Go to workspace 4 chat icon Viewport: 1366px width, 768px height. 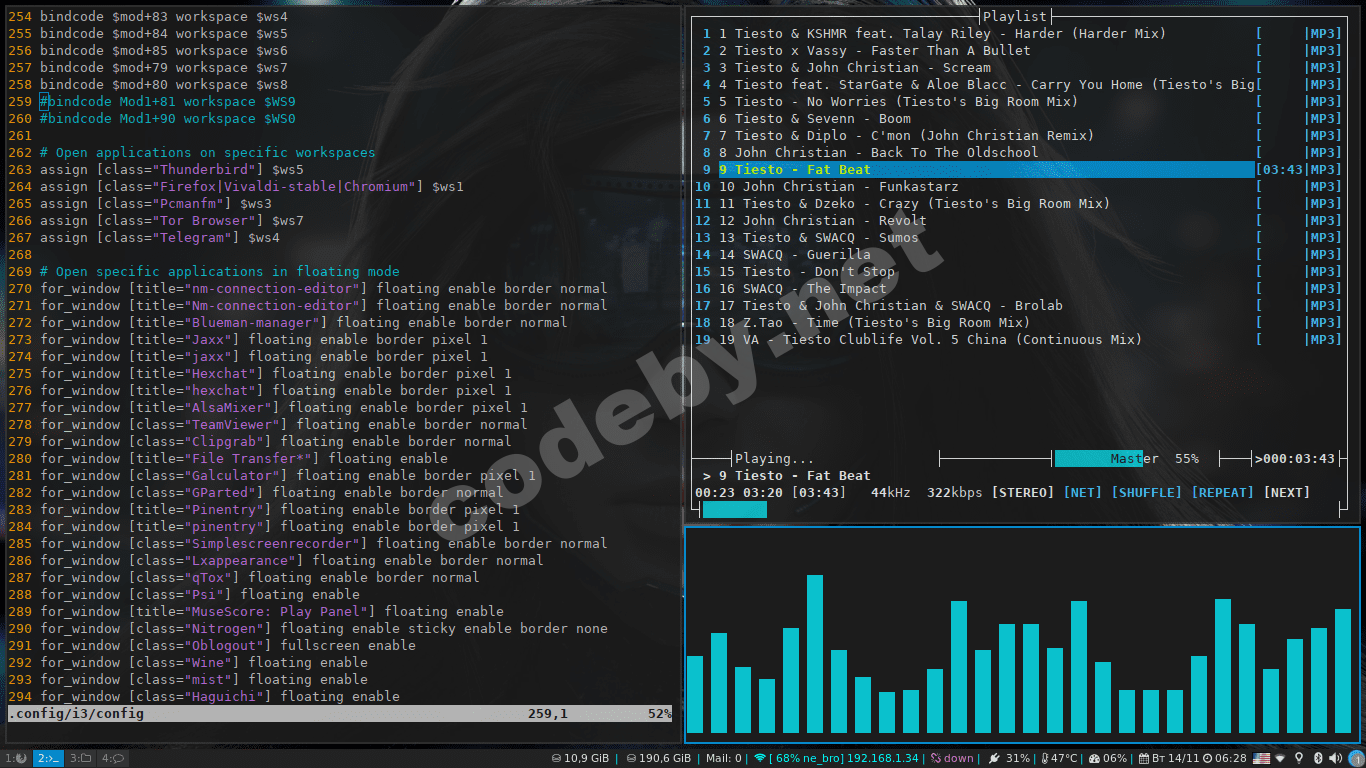113,758
